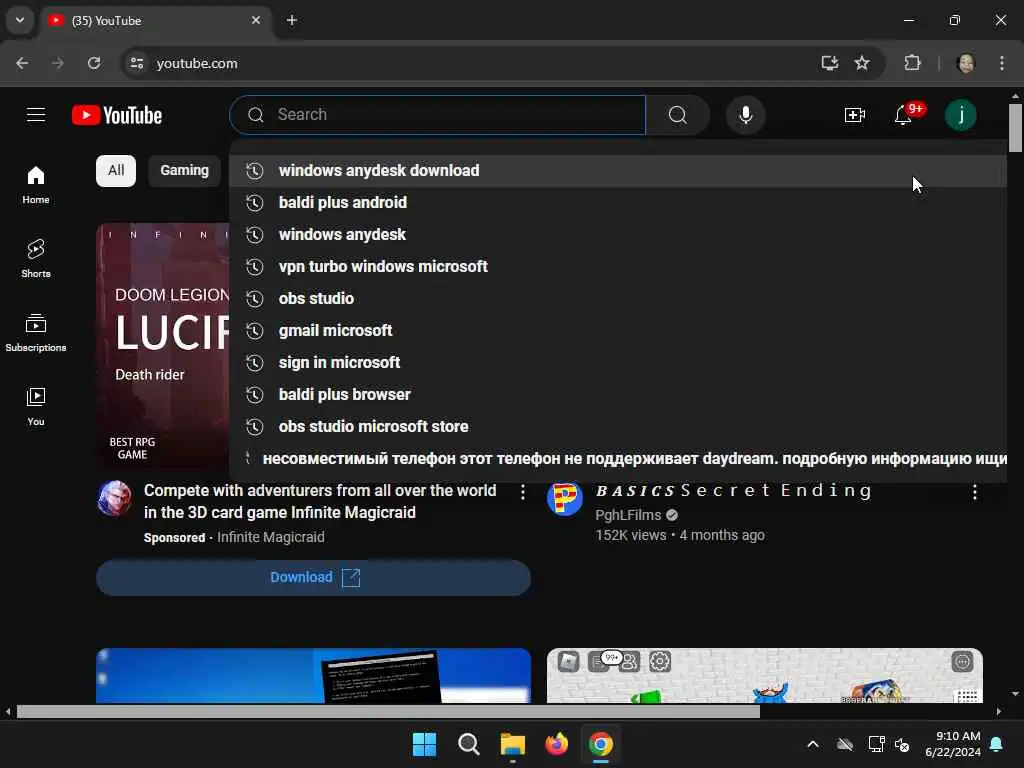Select the Gaming filter chip
Screen dimensions: 1024x768
[x=185, y=170]
